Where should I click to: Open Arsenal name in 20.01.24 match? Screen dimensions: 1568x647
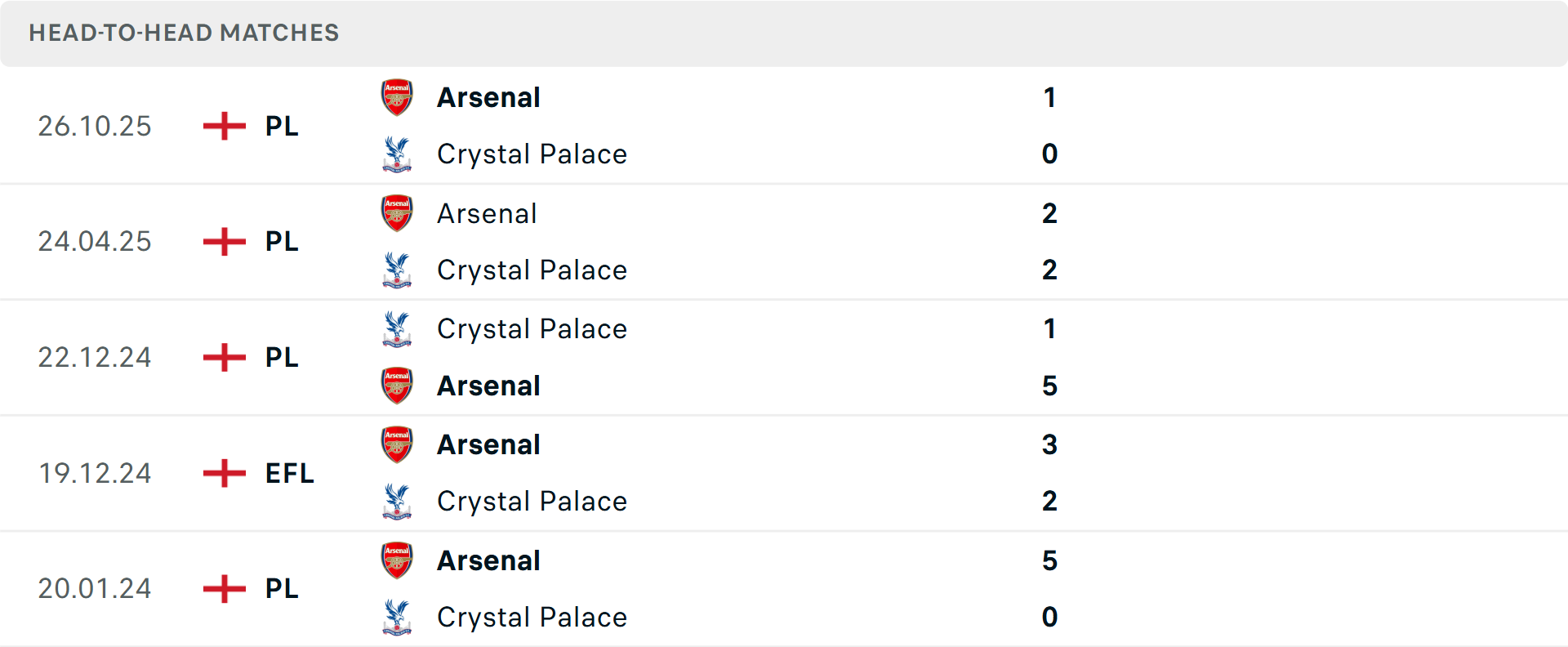[488, 561]
